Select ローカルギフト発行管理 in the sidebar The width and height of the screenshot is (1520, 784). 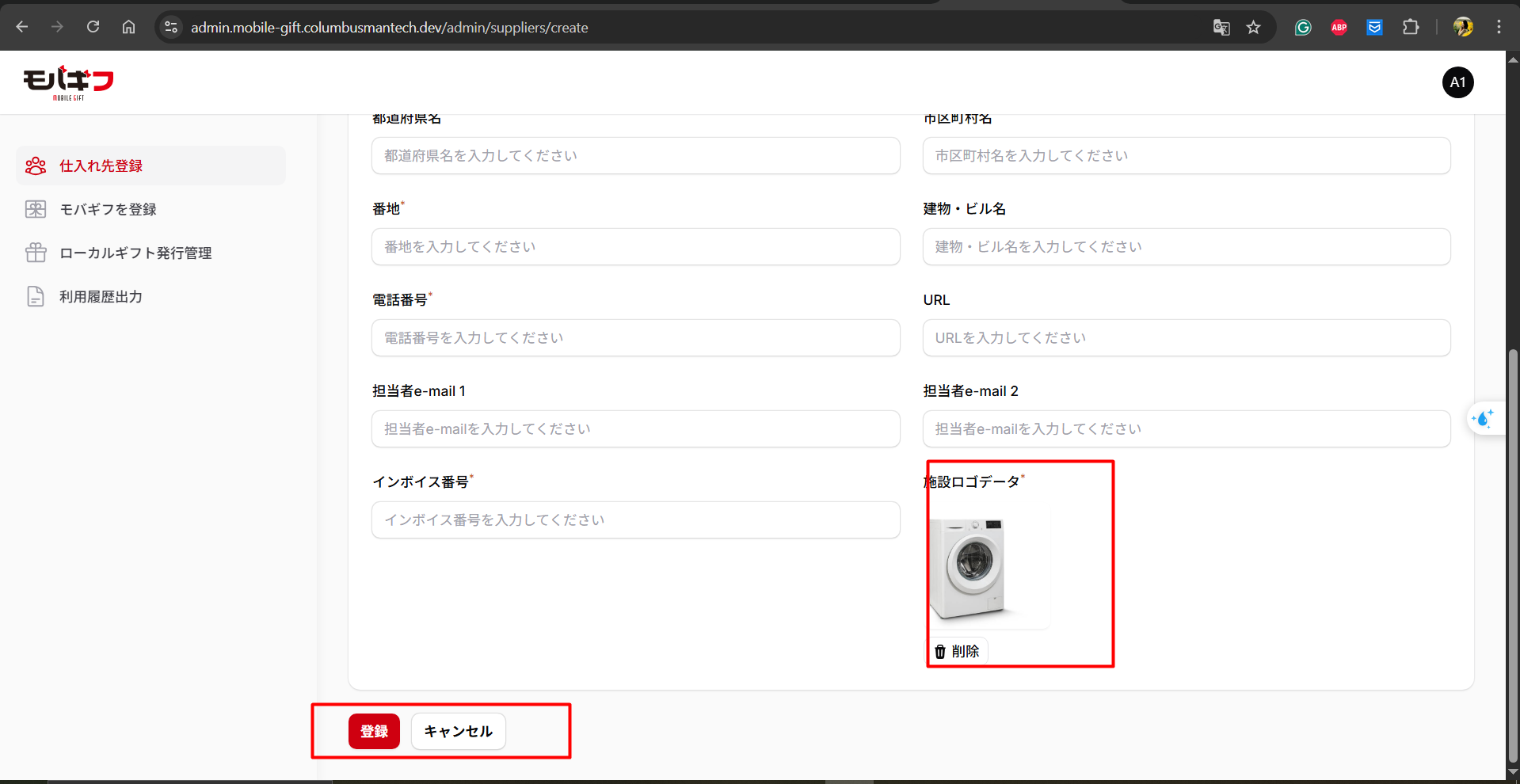(135, 253)
